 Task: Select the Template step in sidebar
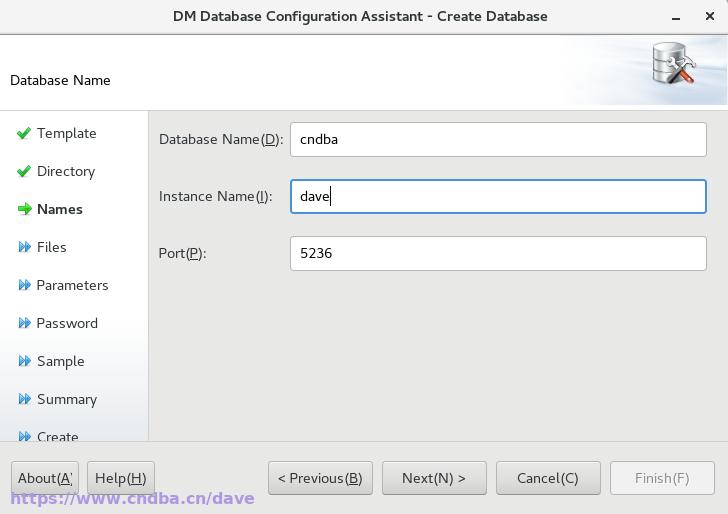[x=67, y=133]
